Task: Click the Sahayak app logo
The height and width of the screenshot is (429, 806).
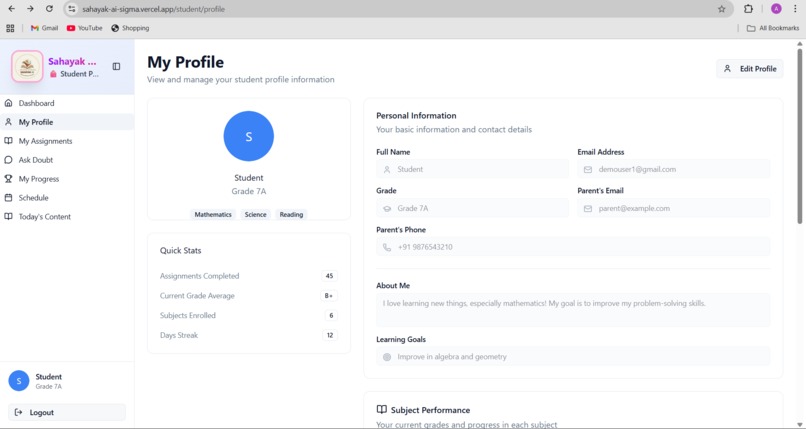Action: 27,66
